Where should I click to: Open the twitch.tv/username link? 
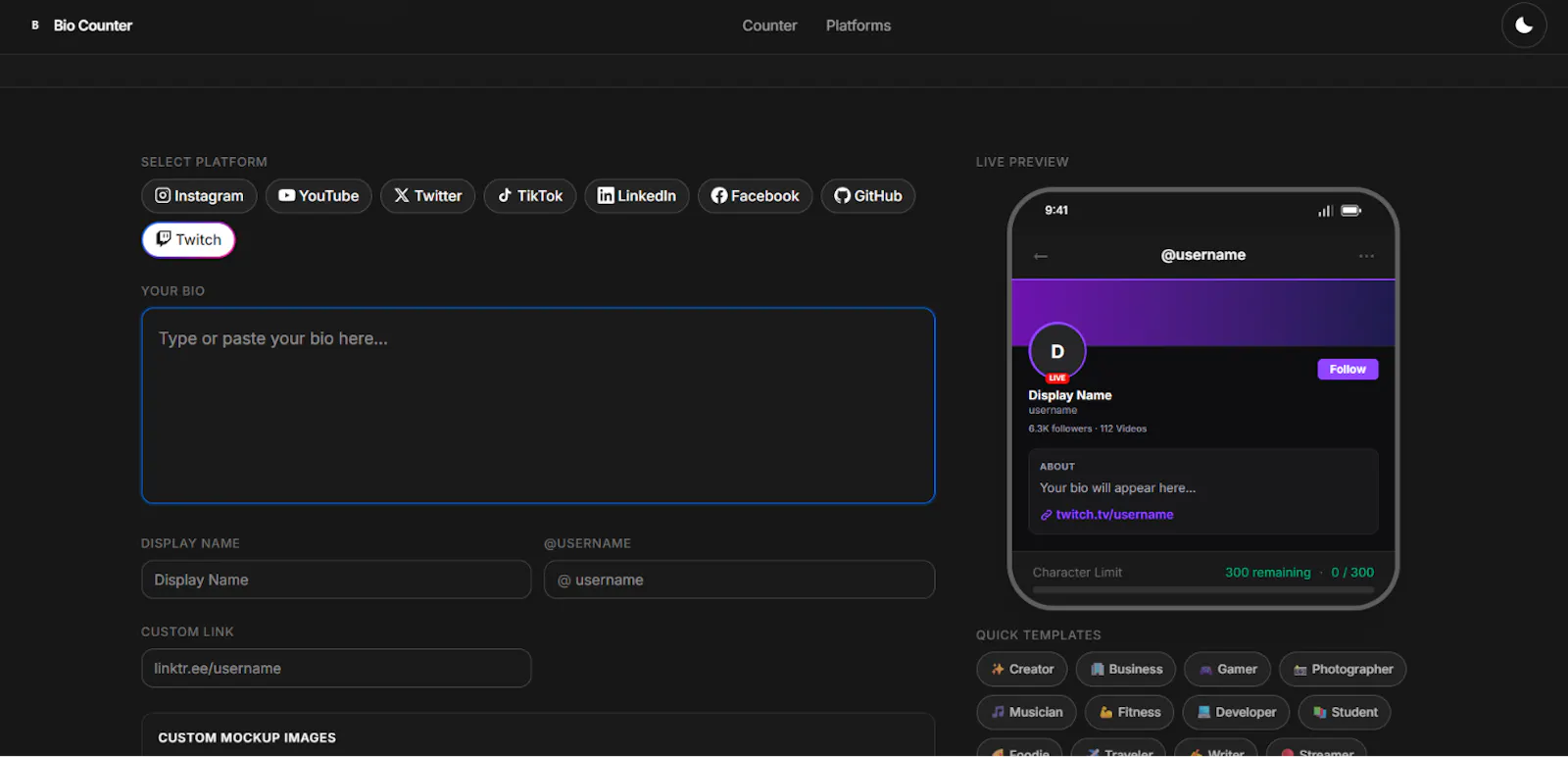coord(1114,515)
